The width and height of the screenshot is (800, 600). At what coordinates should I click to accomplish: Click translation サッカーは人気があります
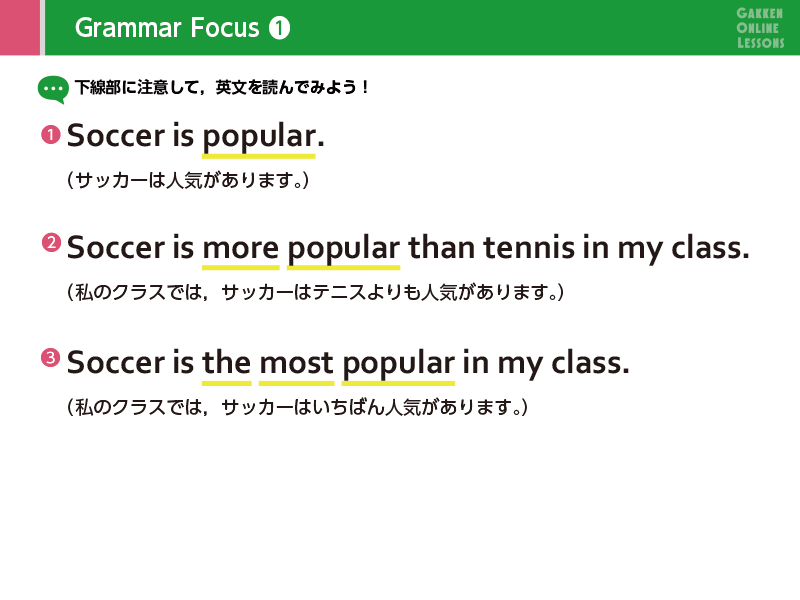click(188, 180)
